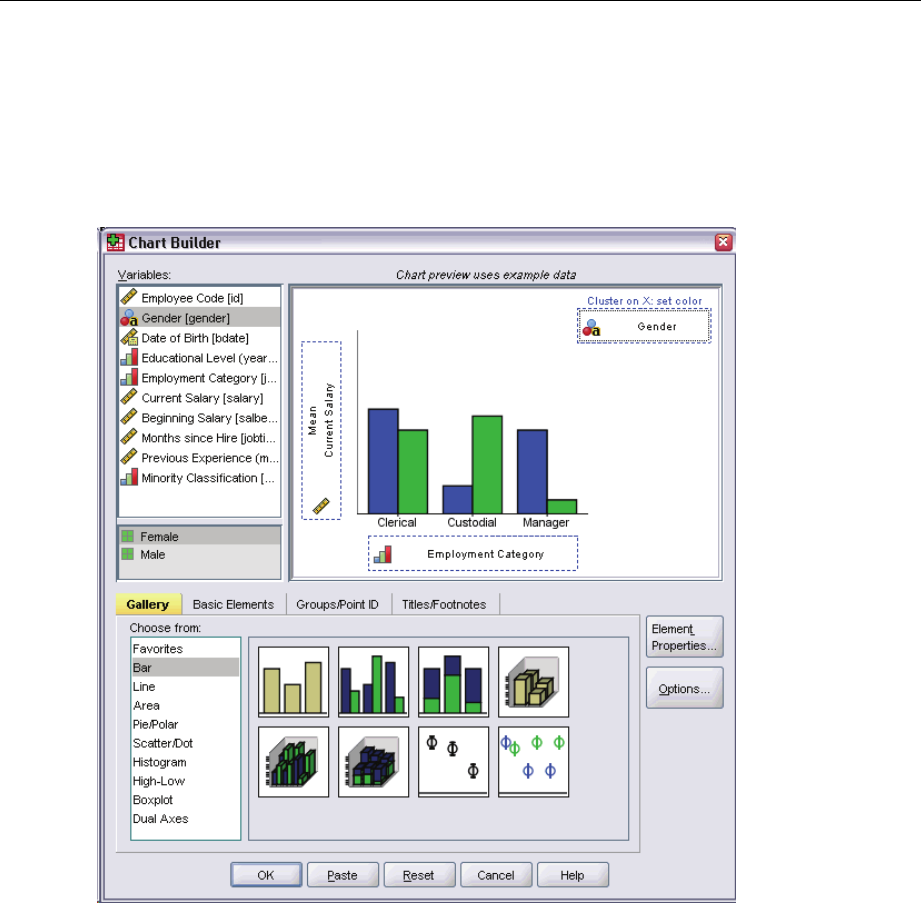Click the Mean Current Salary Y-axis drop zone
The image size is (921, 903).
pos(321,430)
